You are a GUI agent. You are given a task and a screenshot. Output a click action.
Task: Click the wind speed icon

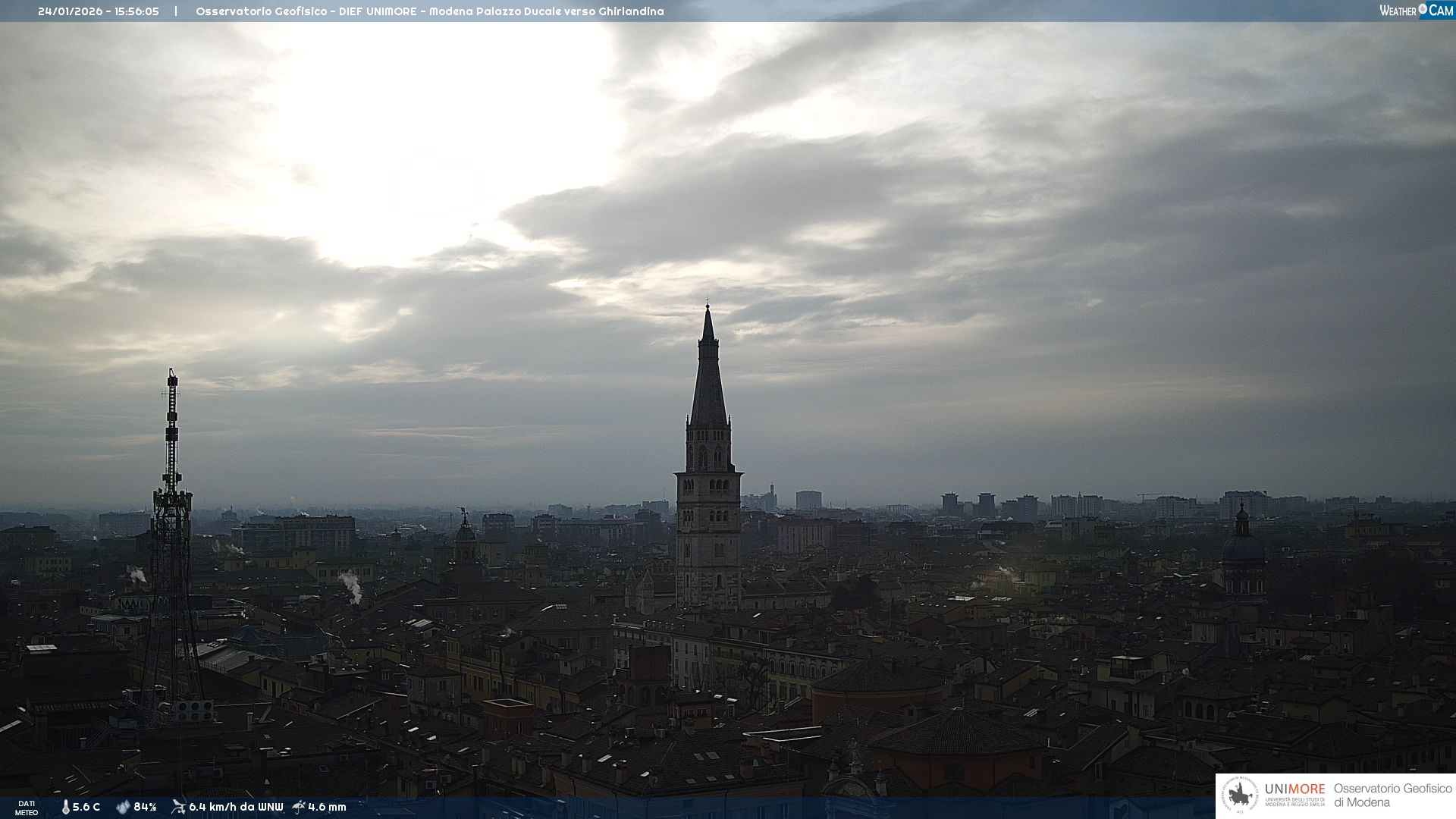pyautogui.click(x=178, y=807)
